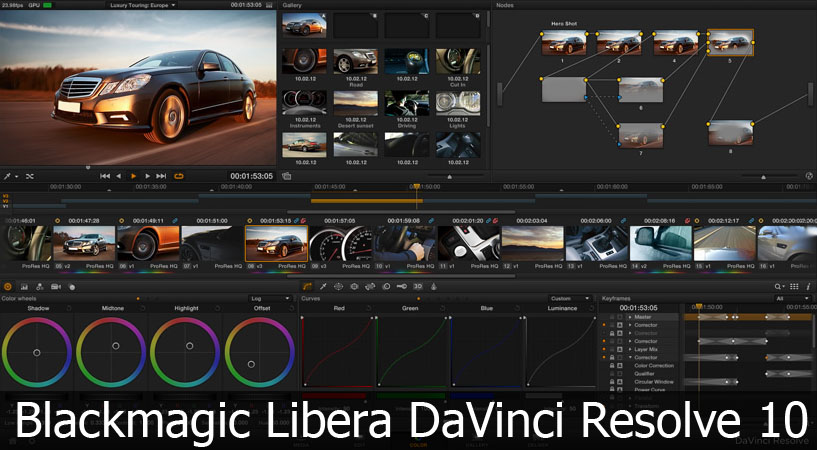The width and height of the screenshot is (817, 450).
Task: Open the Luxury Touring: Europe project dropdown
Action: click(141, 5)
